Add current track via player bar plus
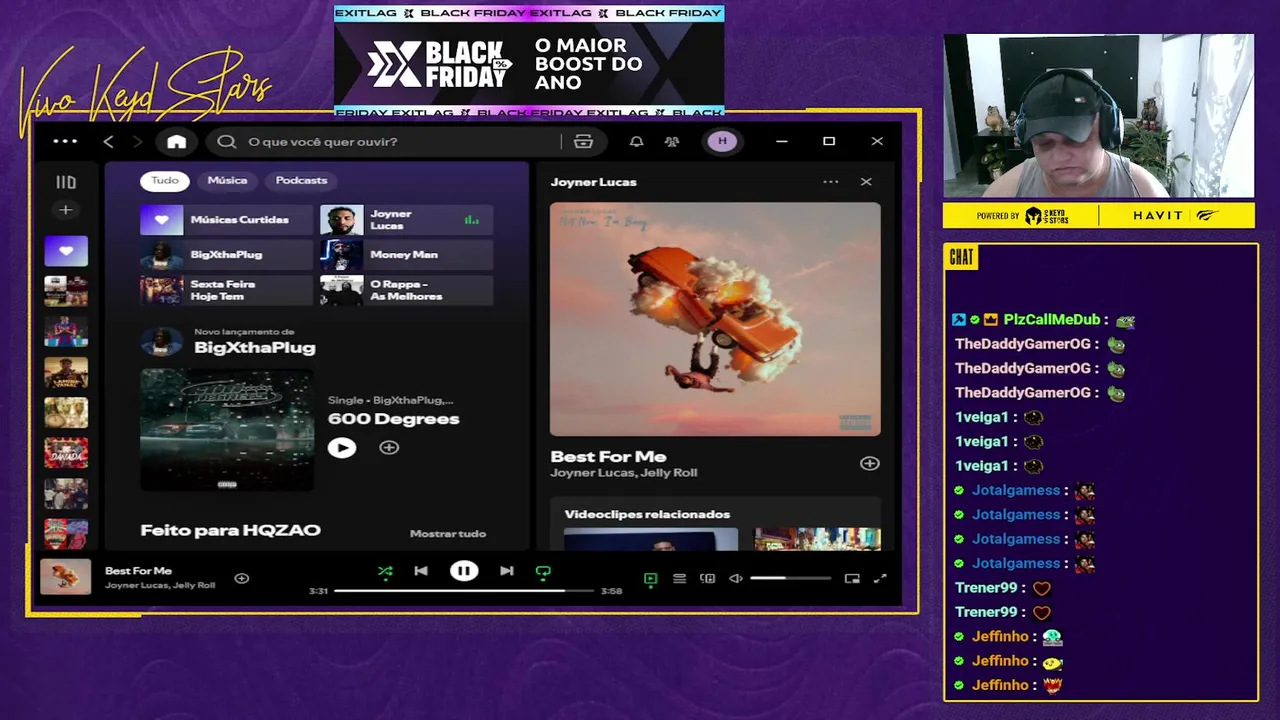 (241, 578)
